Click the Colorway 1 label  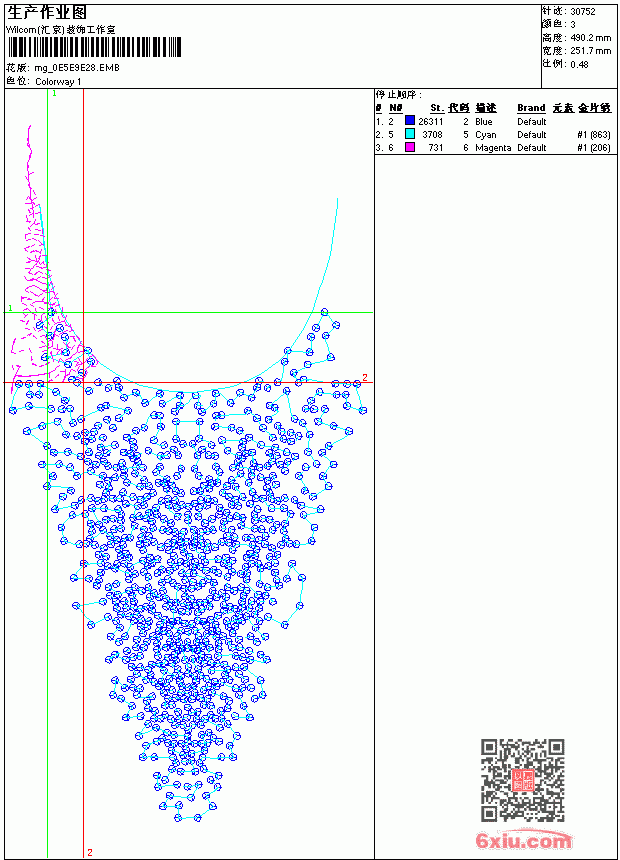pyautogui.click(x=58, y=82)
